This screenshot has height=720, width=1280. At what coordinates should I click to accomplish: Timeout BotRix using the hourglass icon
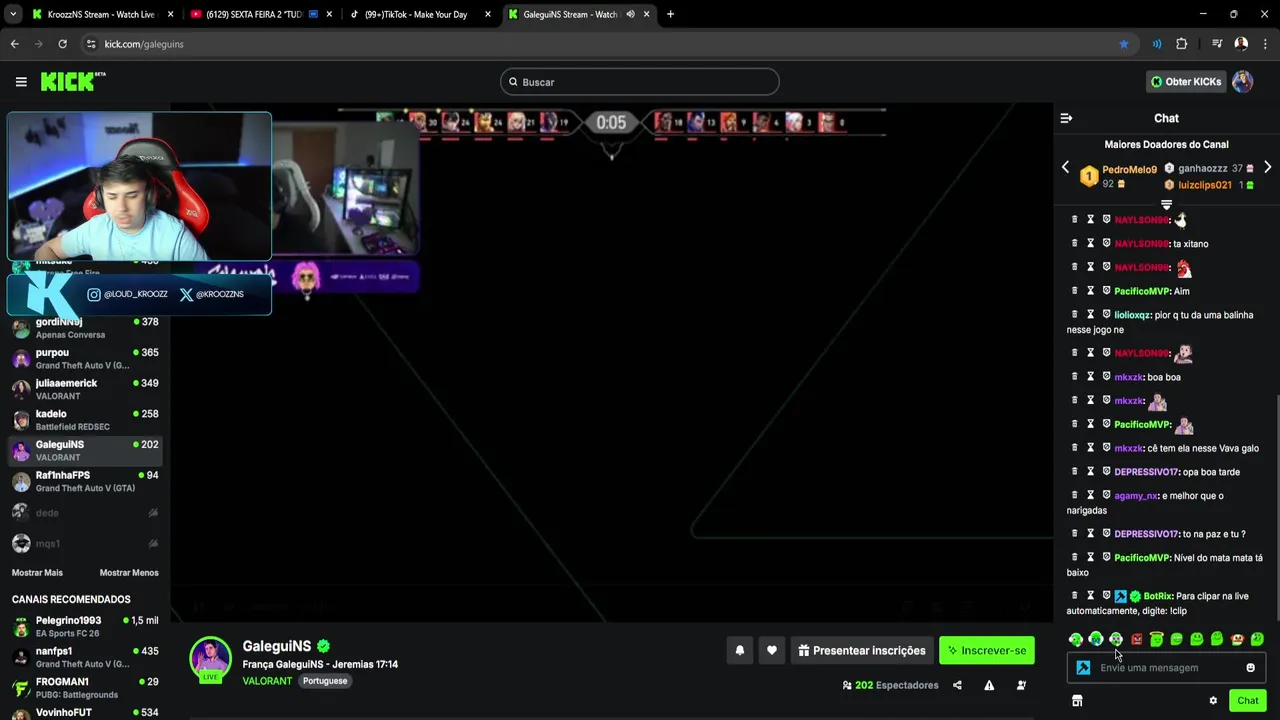click(x=1091, y=595)
